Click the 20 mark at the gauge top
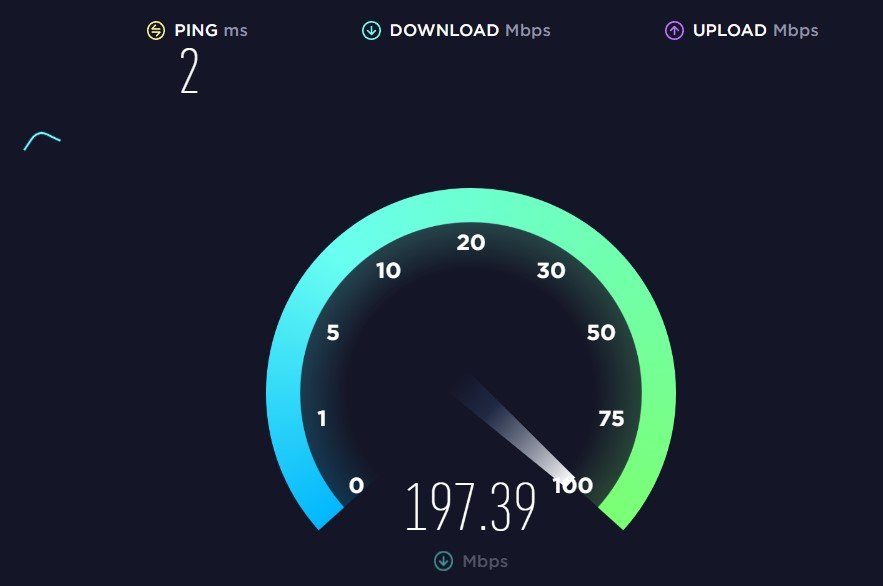Image resolution: width=883 pixels, height=586 pixels. [471, 243]
